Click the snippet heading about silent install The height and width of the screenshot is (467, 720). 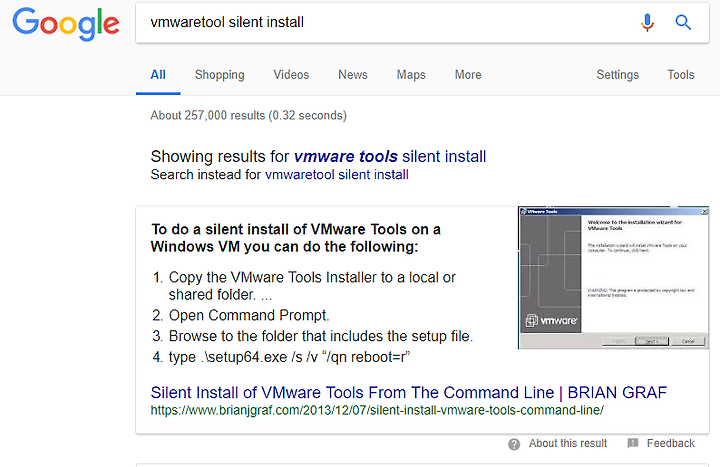[296, 238]
